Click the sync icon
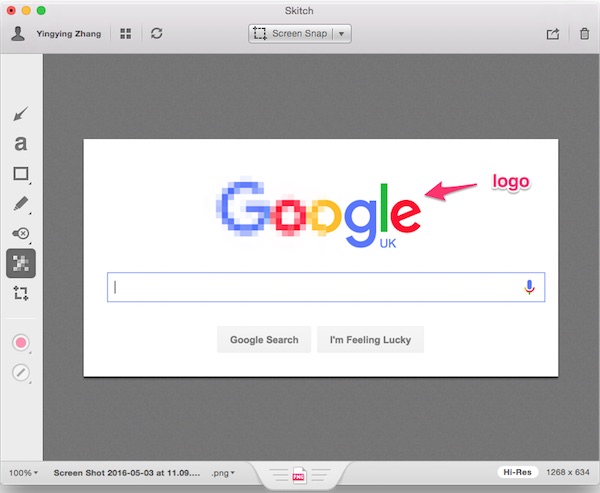Viewport: 600px width, 493px height. [157, 33]
